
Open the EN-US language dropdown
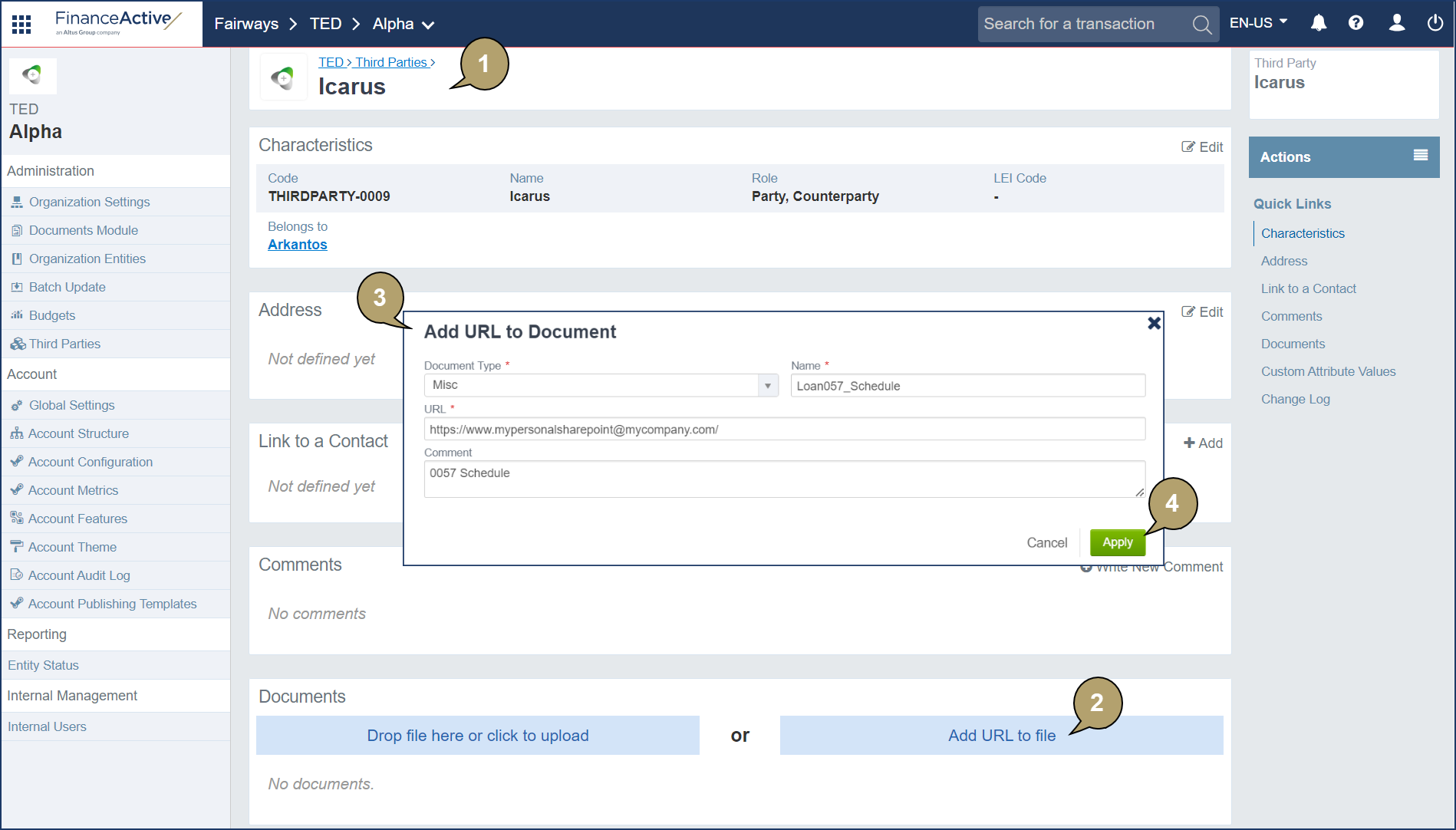(x=1259, y=23)
